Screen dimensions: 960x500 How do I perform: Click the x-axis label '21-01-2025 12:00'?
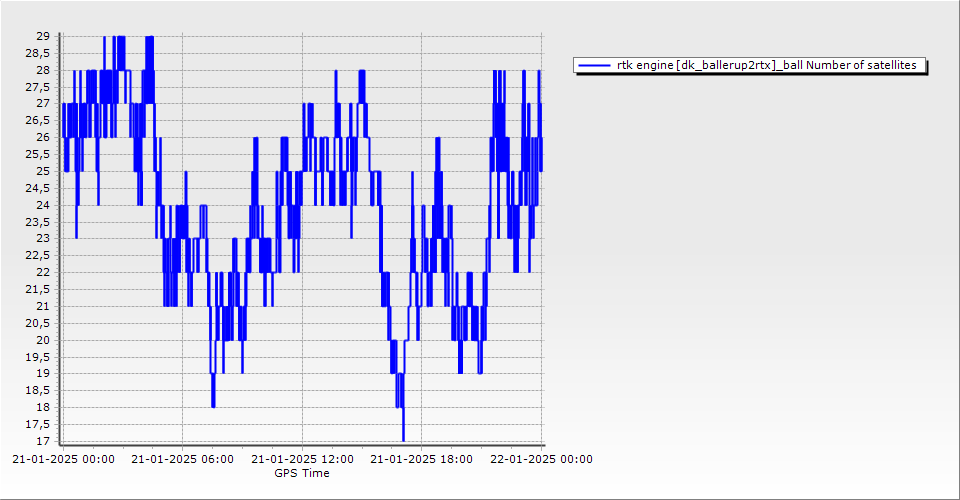pyautogui.click(x=302, y=460)
